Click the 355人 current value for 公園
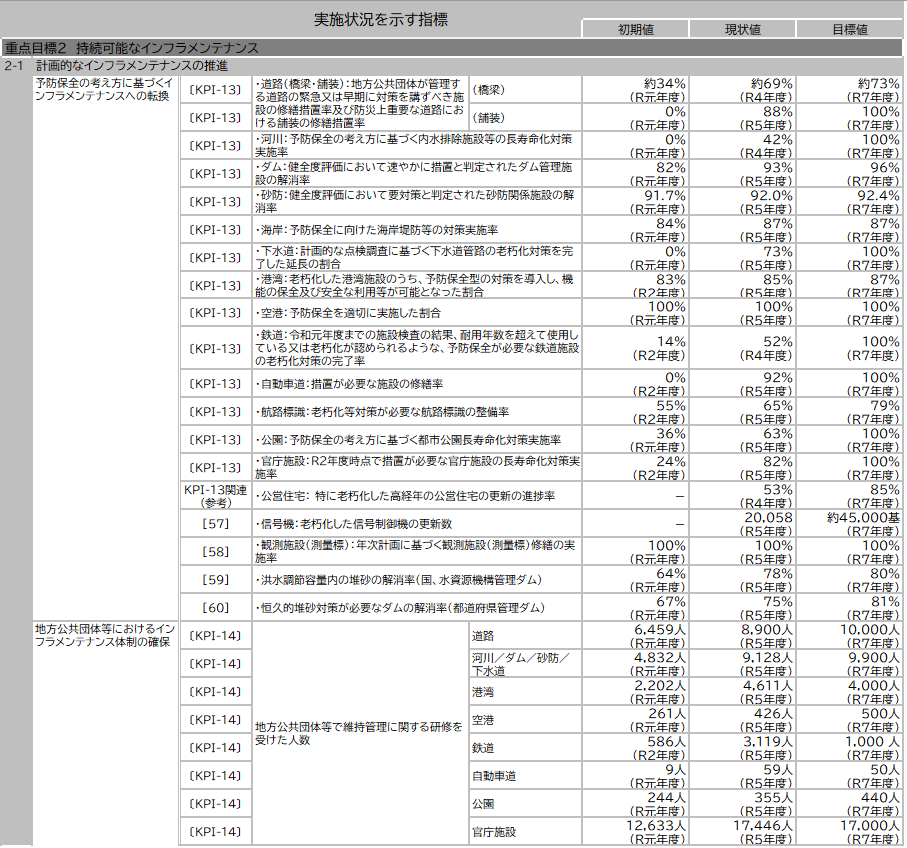This screenshot has width=907, height=848. pos(742,803)
